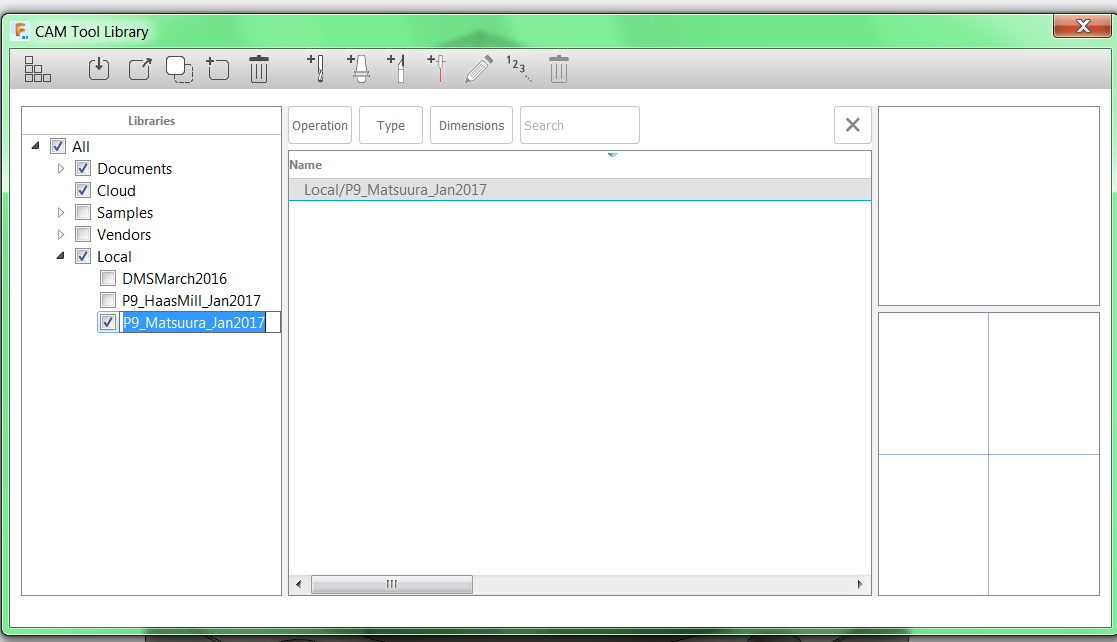This screenshot has height=642, width=1117.
Task: Check the DMSMarch2016 library checkbox
Action: tap(108, 278)
